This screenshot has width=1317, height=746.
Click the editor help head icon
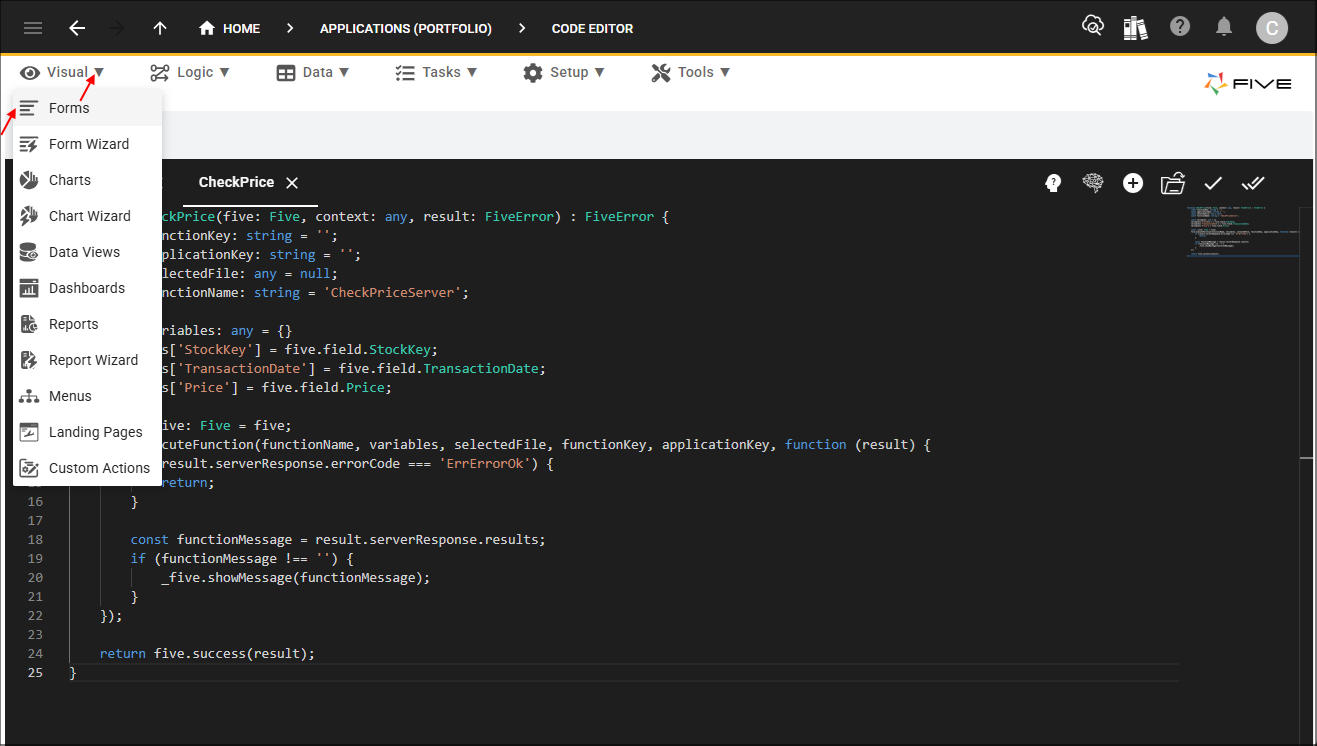[x=1052, y=183]
